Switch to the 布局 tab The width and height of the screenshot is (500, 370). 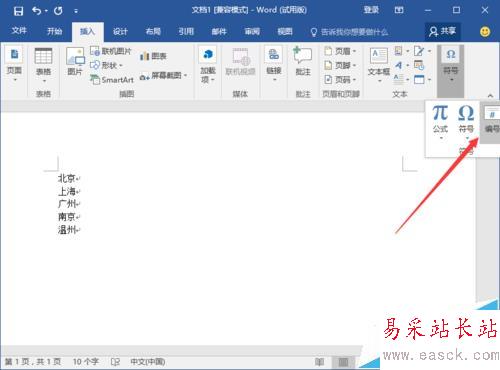(x=153, y=31)
